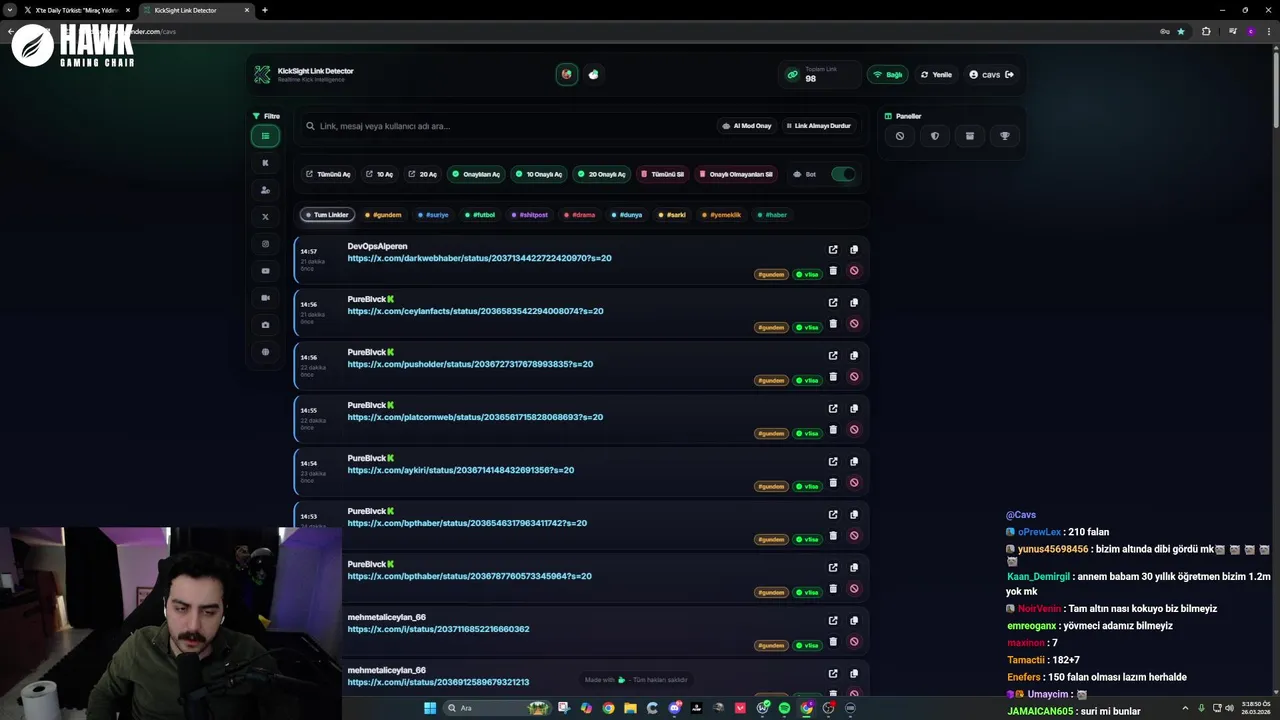
Task: Select the #drama tag filter
Action: click(580, 215)
